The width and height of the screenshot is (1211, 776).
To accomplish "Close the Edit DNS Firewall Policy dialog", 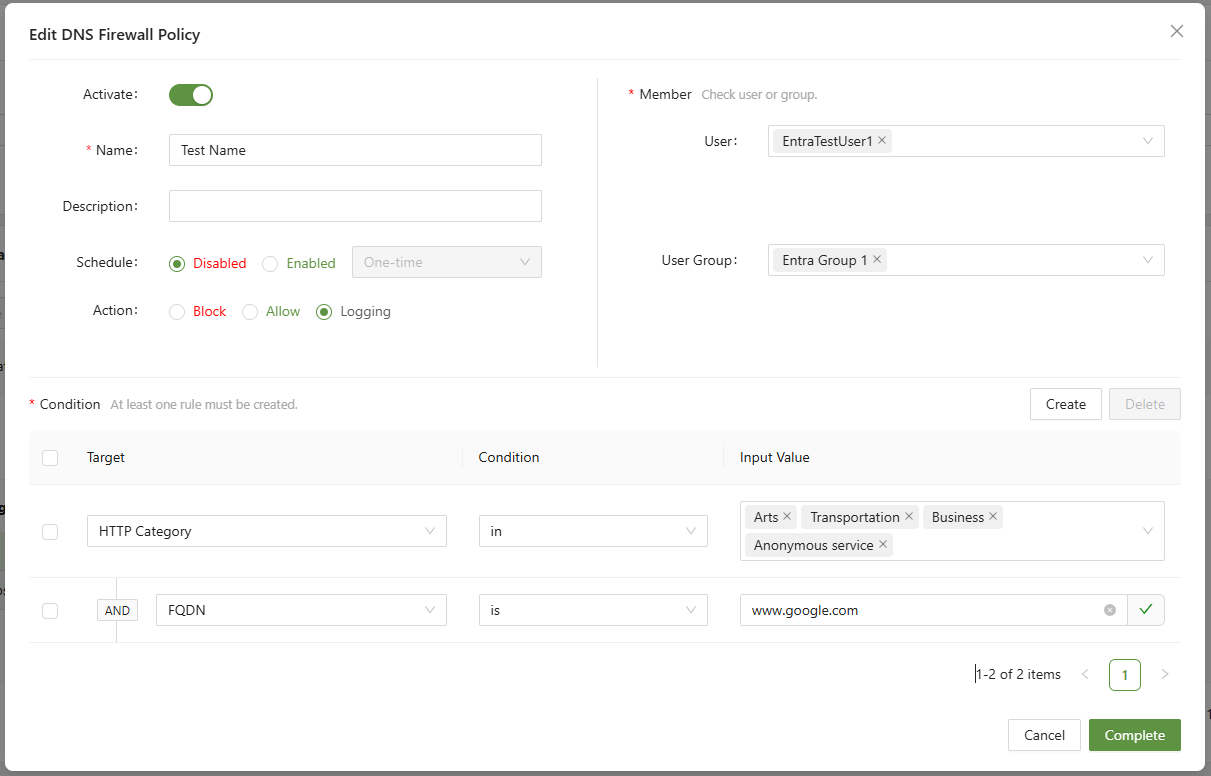I will pyautogui.click(x=1177, y=31).
